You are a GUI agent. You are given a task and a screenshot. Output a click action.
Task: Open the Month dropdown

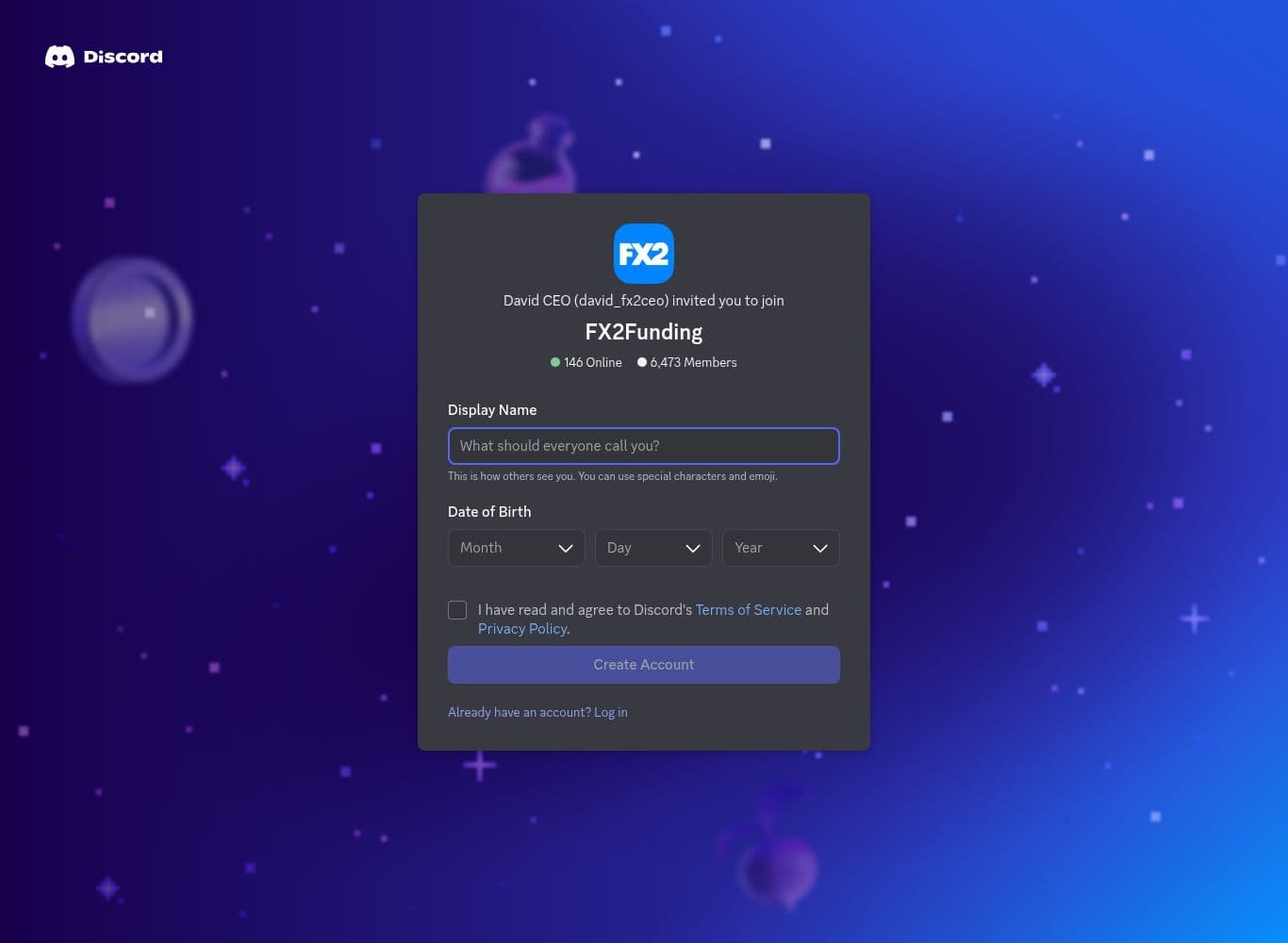click(517, 548)
